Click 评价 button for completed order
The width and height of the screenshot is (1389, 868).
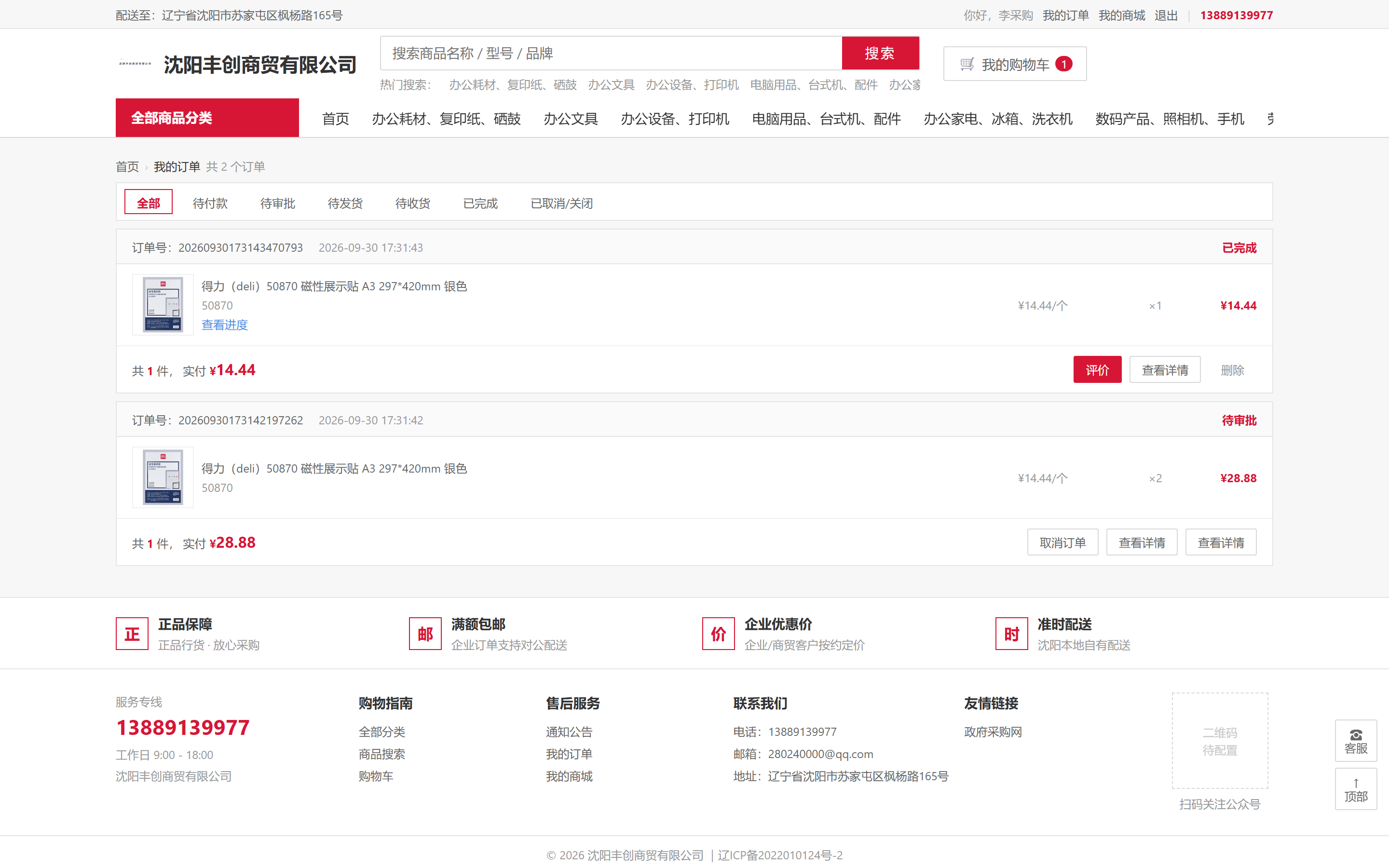[1097, 370]
